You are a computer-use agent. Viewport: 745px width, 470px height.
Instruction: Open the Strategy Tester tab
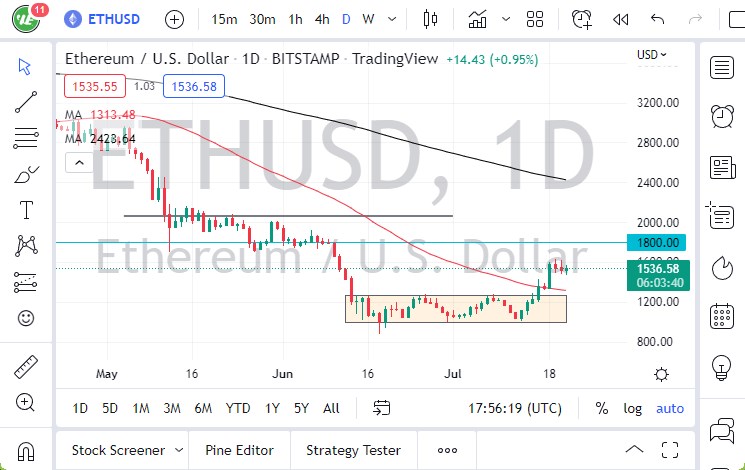(x=353, y=450)
